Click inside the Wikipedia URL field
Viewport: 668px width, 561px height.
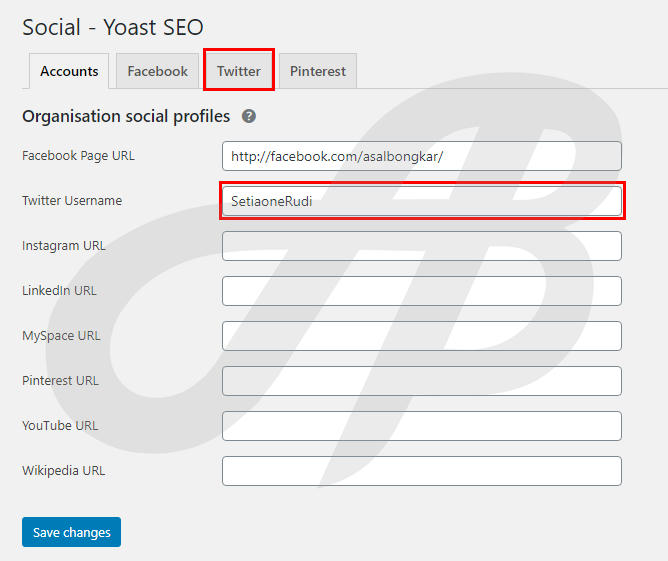(x=422, y=471)
